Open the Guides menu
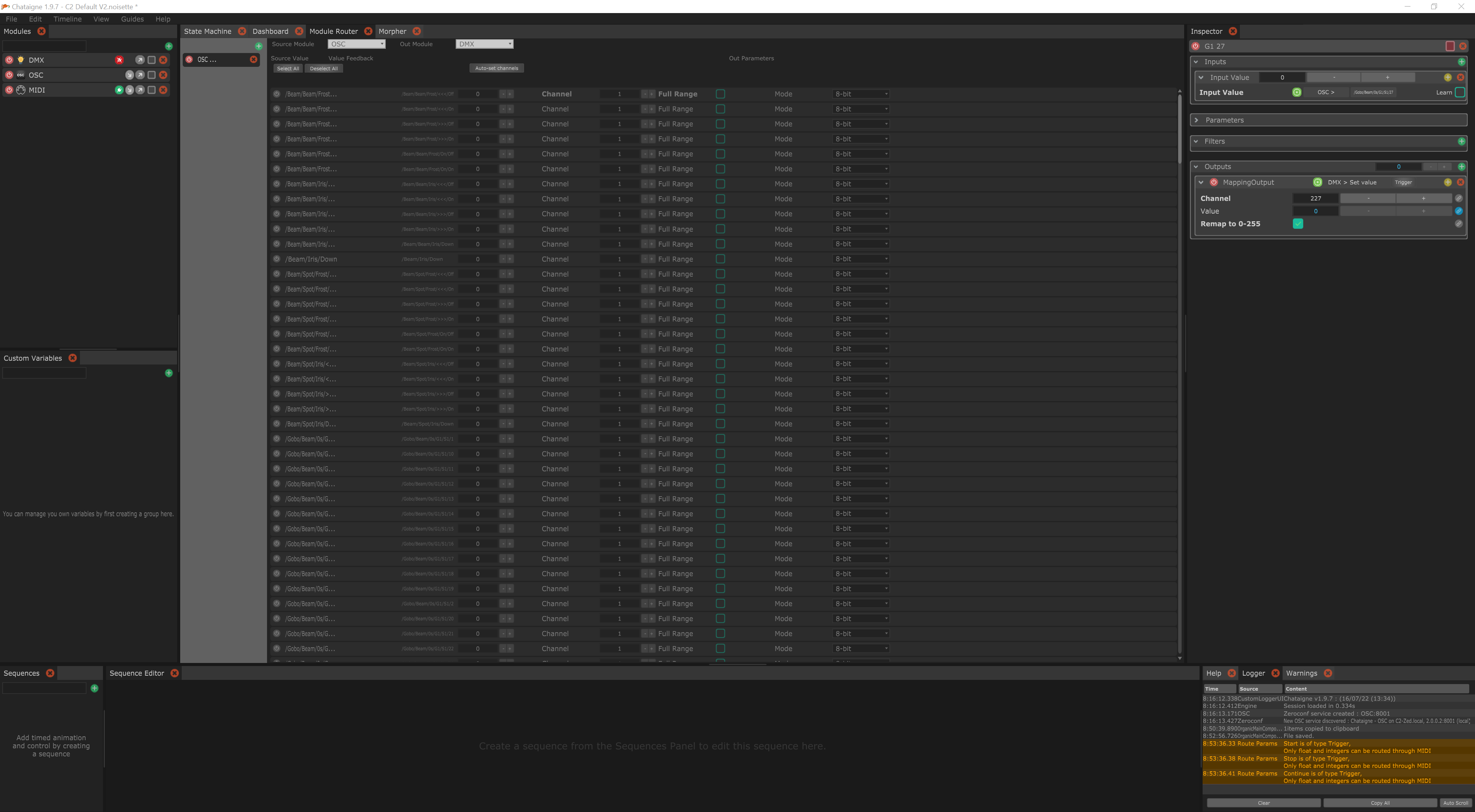Screen dimensions: 1475x812 pos(132,19)
